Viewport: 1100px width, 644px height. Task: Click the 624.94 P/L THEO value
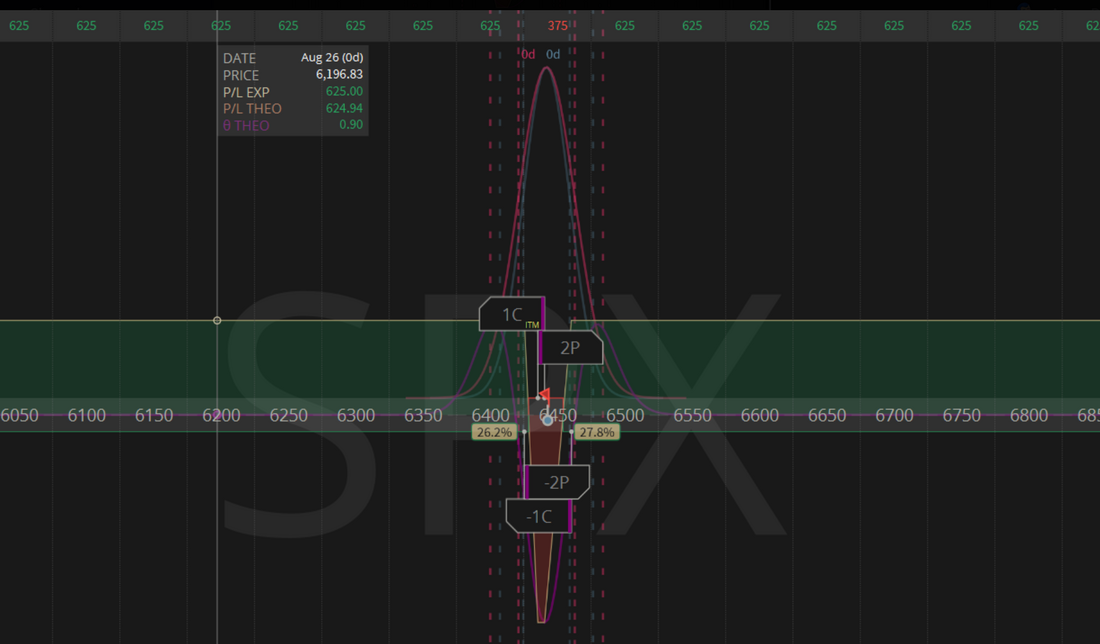point(344,108)
